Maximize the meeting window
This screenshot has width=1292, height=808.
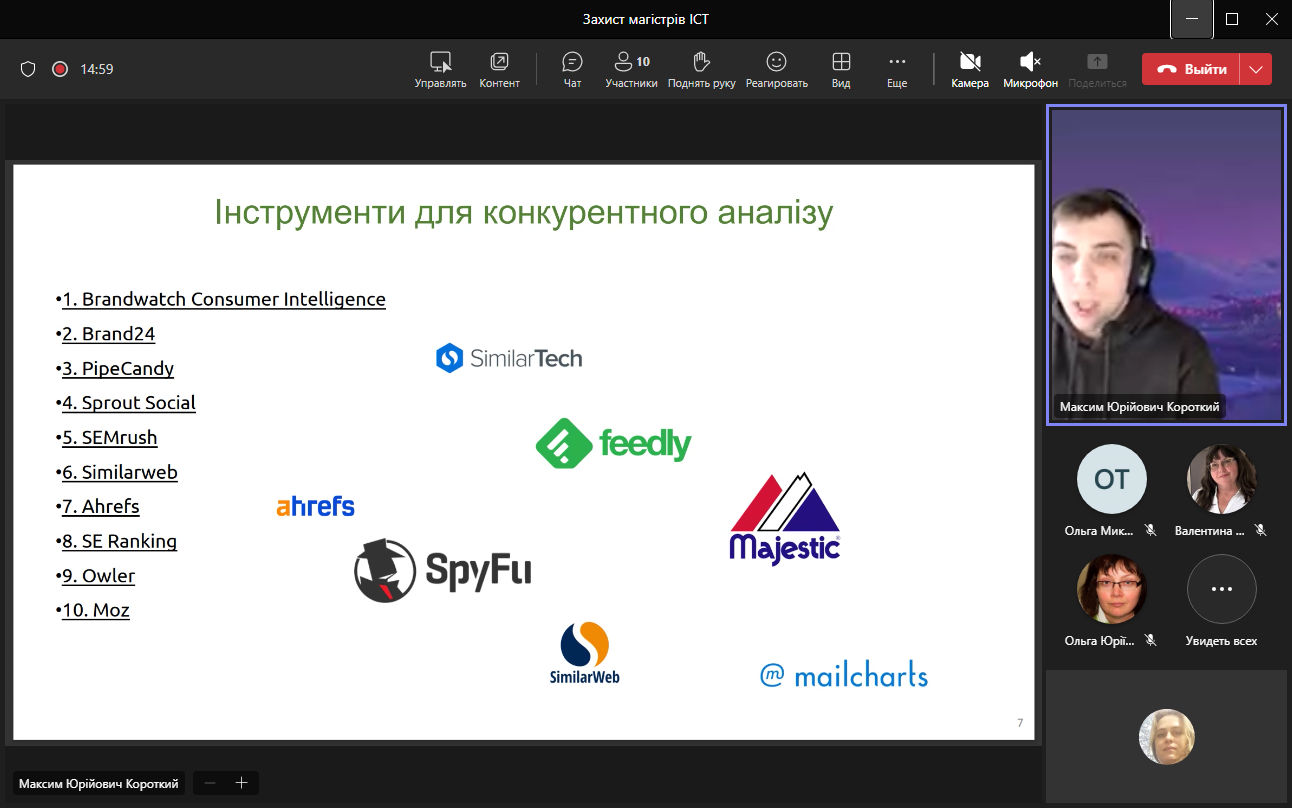click(x=1232, y=19)
